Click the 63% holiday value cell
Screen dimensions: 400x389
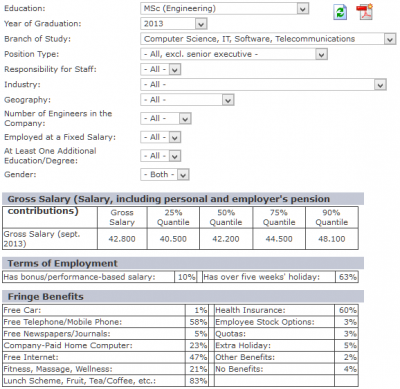[x=347, y=277]
